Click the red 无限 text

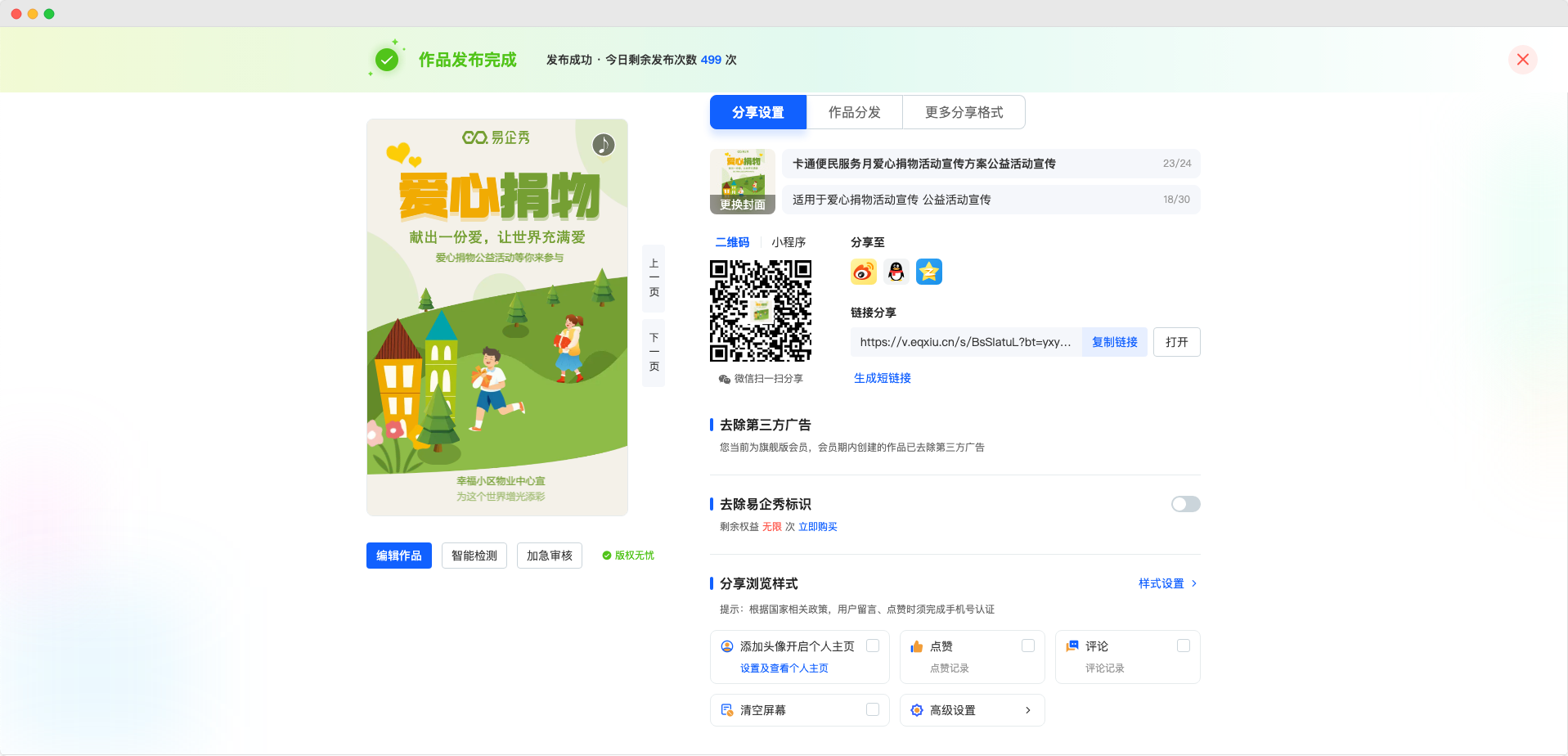point(772,527)
